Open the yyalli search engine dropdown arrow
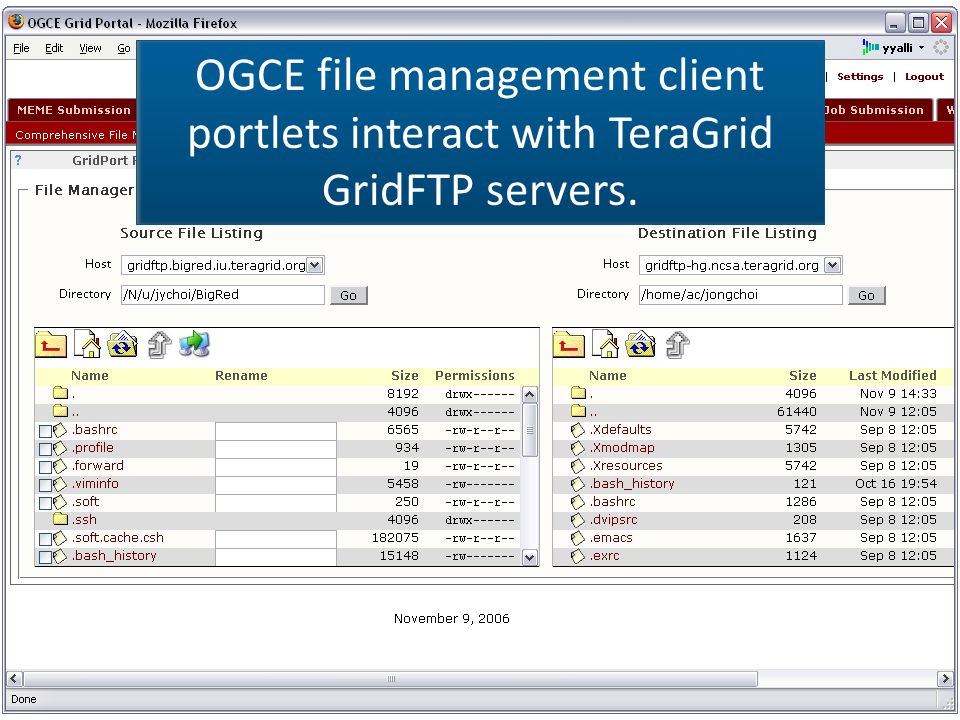Viewport: 960px width, 720px height. [x=921, y=48]
